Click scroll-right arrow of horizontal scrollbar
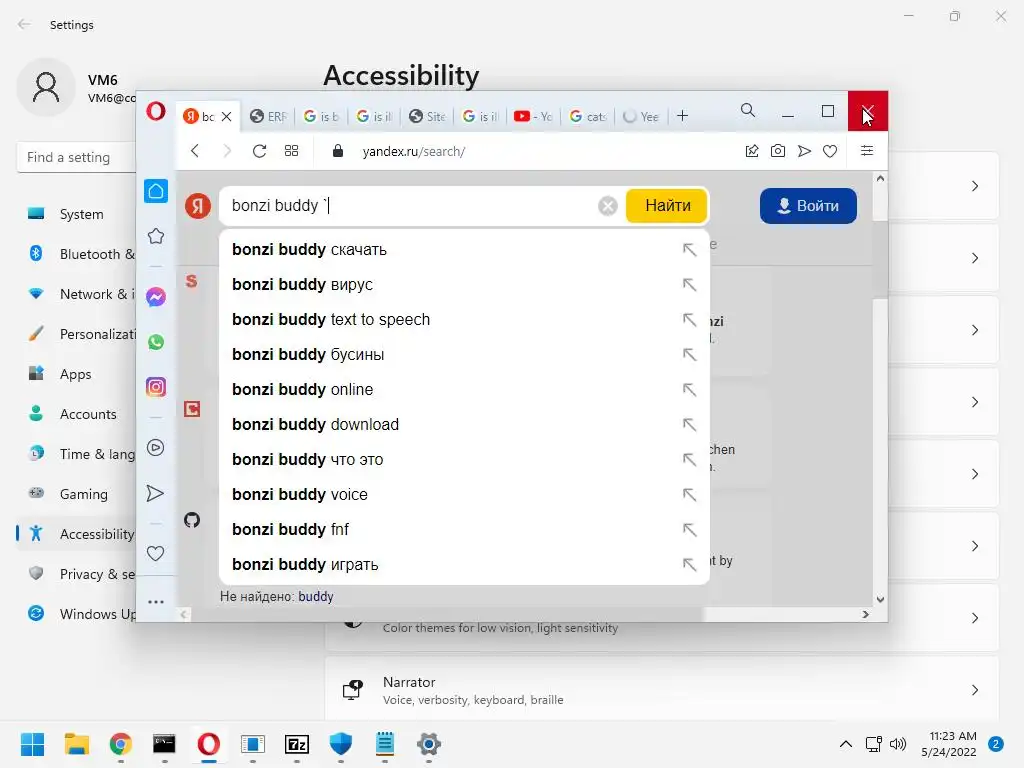 (865, 615)
